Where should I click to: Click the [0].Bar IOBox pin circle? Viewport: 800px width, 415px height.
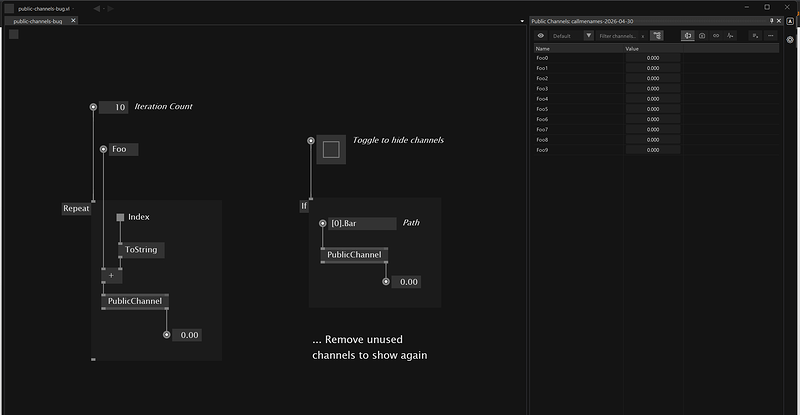322,223
